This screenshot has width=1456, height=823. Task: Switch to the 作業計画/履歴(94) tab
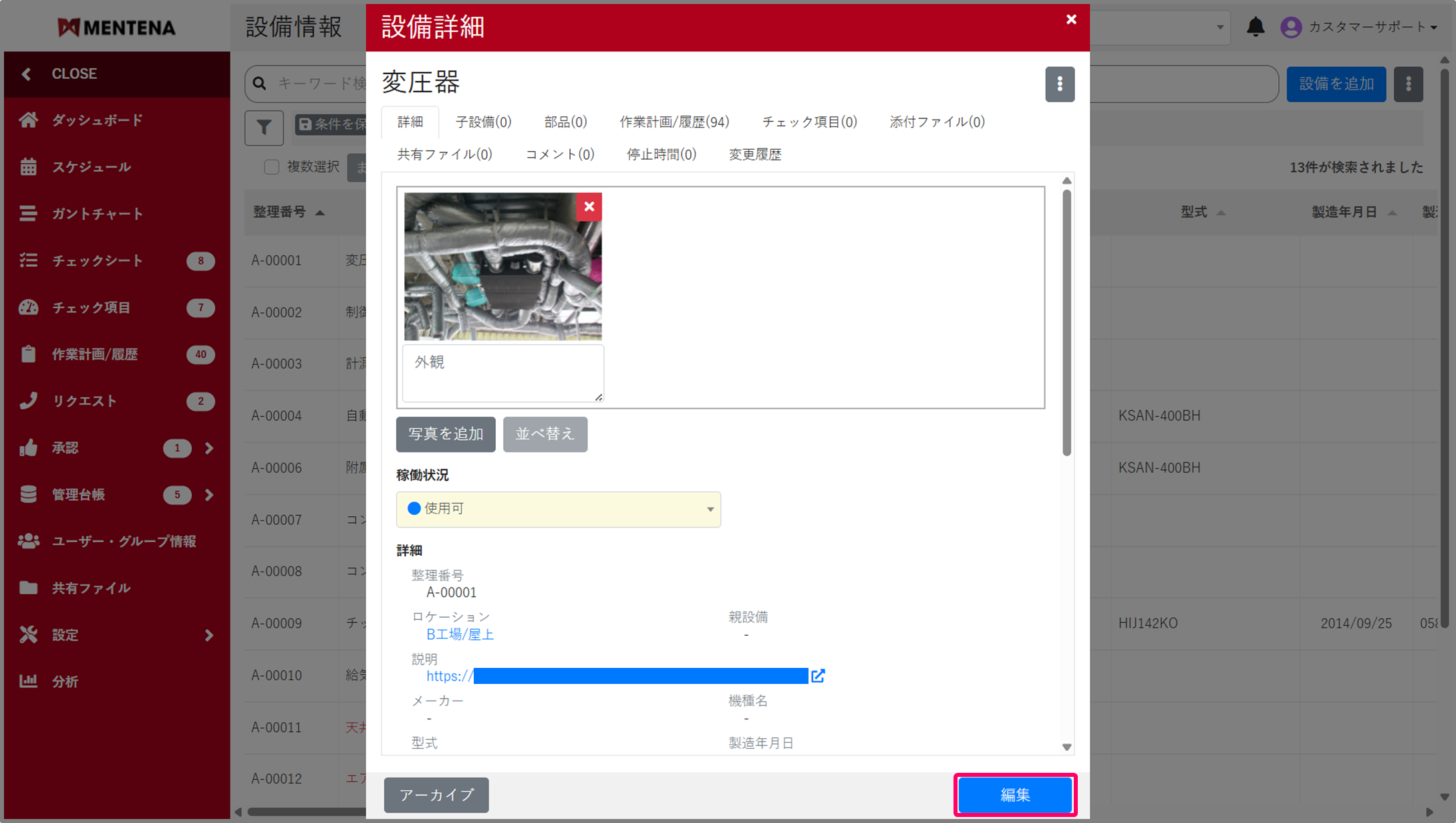click(x=674, y=122)
